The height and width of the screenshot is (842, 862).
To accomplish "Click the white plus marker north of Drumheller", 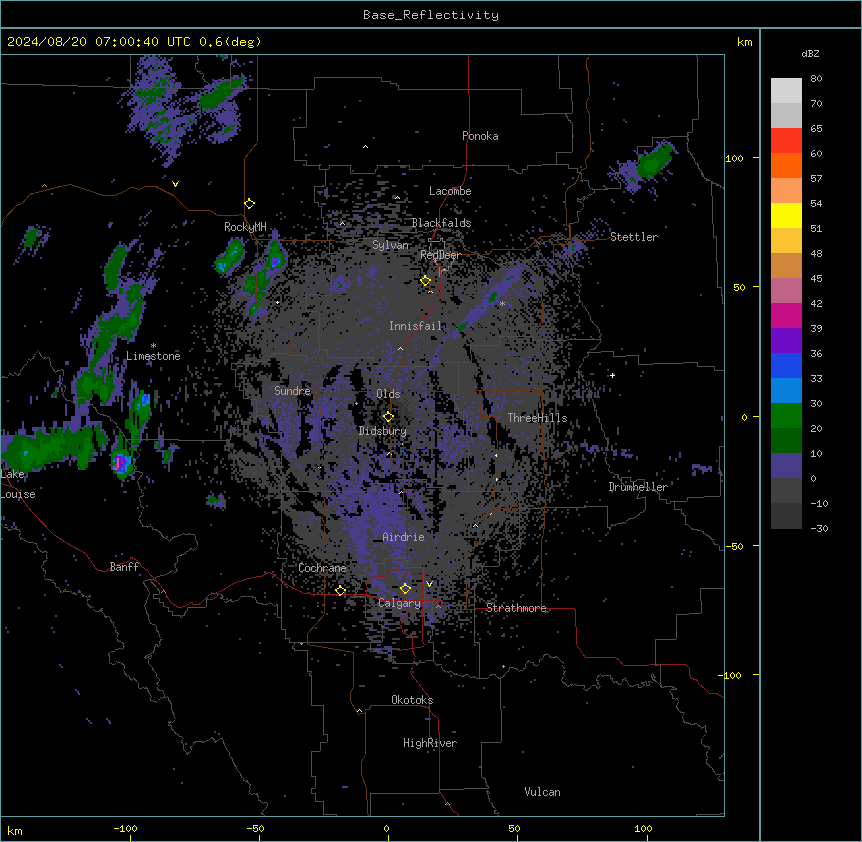I will [612, 375].
